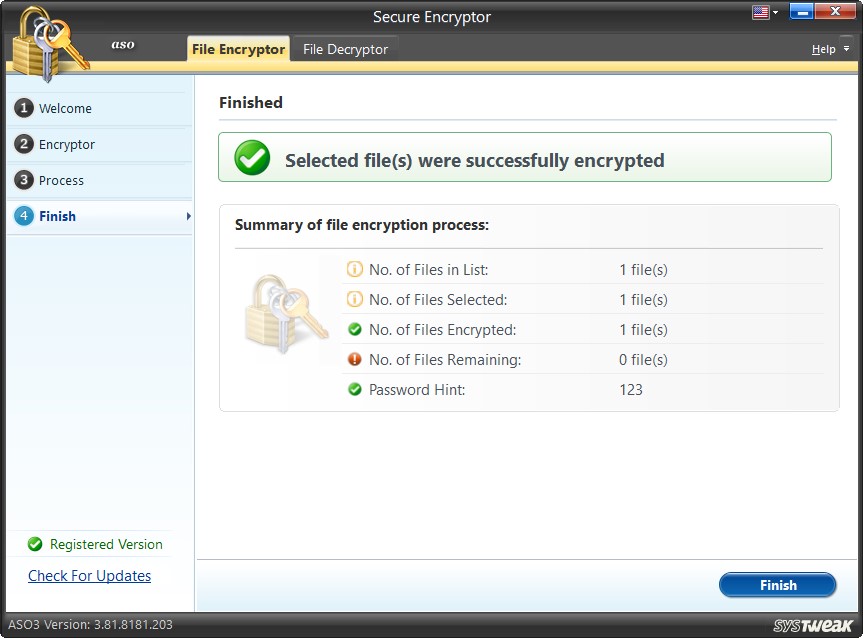Click the info icon beside No. of Files in List
Screen dimensions: 864x639
click(x=353, y=269)
